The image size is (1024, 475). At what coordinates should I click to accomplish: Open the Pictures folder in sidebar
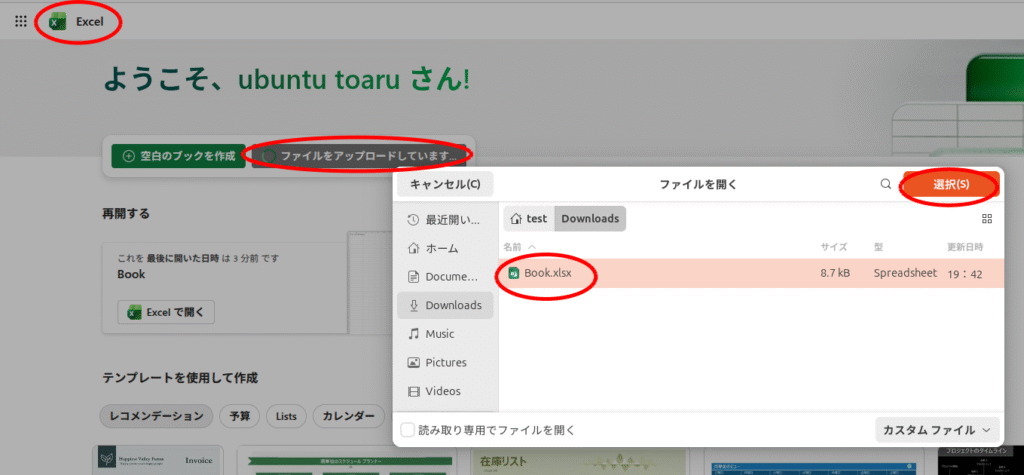tap(443, 362)
